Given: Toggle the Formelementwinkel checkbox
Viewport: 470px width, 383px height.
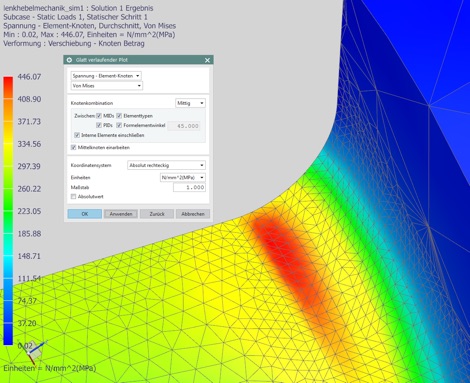Looking at the screenshot, I should (x=119, y=125).
